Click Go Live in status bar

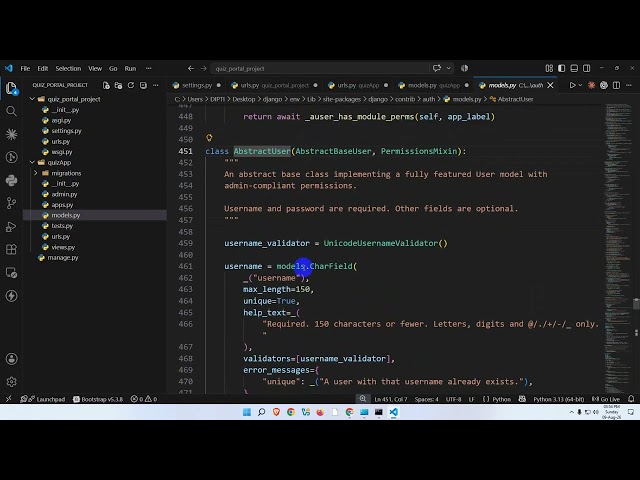coord(606,399)
